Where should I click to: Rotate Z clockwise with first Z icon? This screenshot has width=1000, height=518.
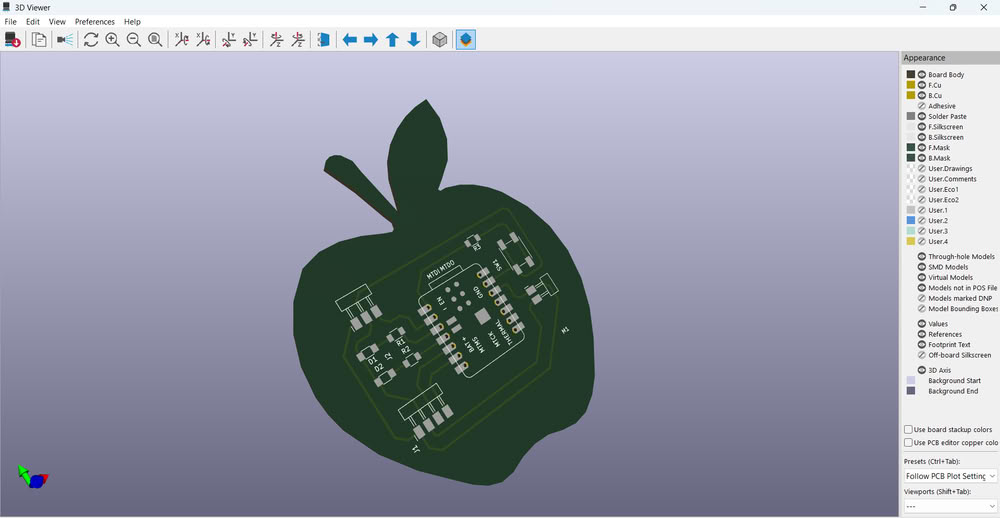[x=276, y=40]
